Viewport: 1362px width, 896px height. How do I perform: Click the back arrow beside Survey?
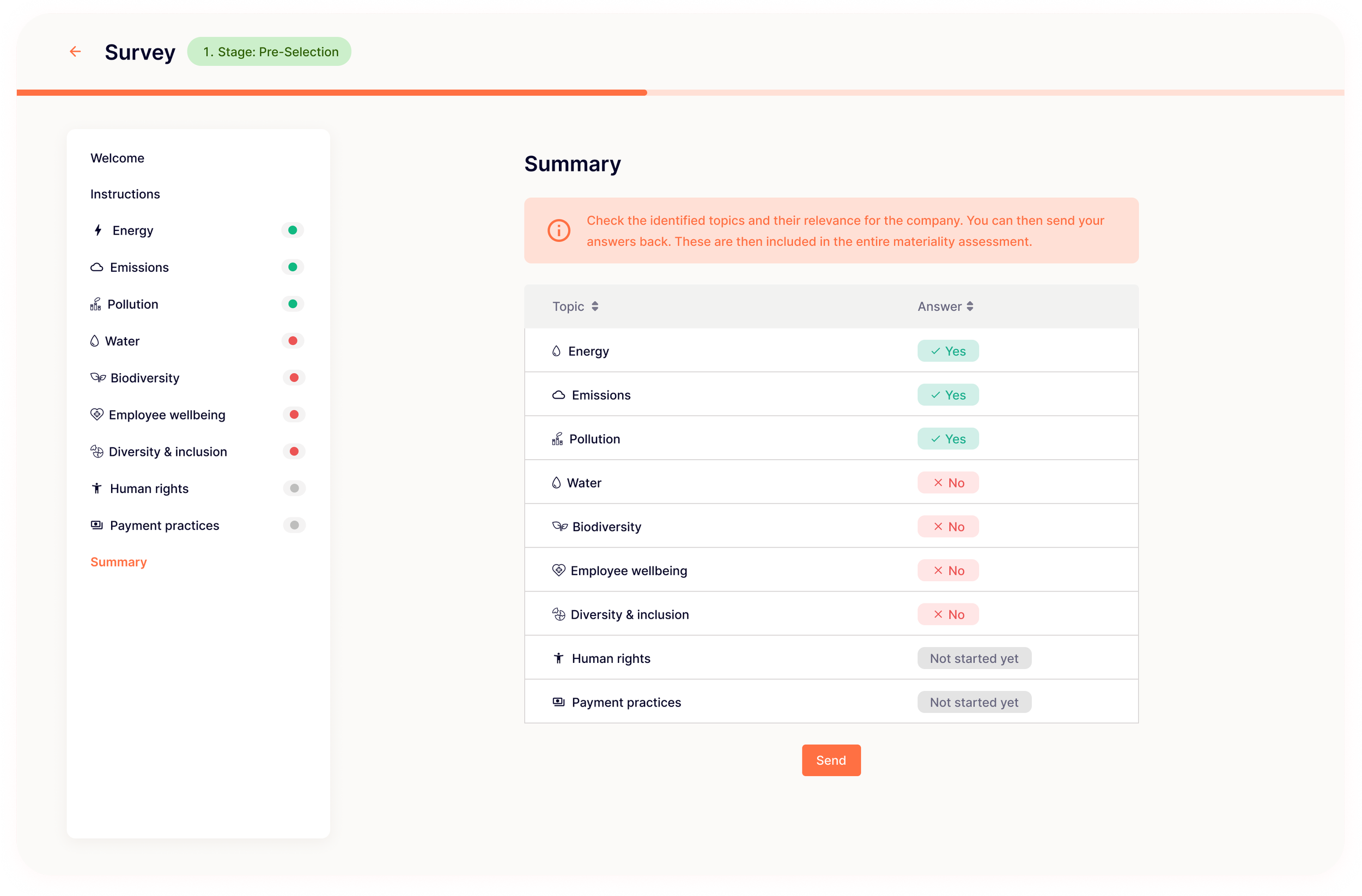point(75,52)
